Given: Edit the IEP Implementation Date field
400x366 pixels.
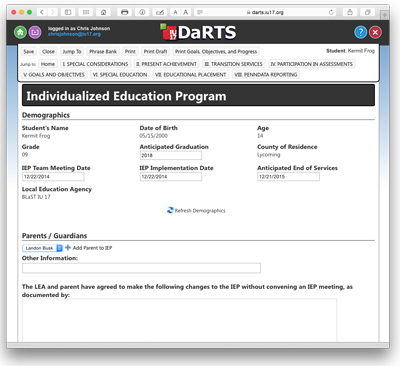Looking at the screenshot, I should 171,177.
